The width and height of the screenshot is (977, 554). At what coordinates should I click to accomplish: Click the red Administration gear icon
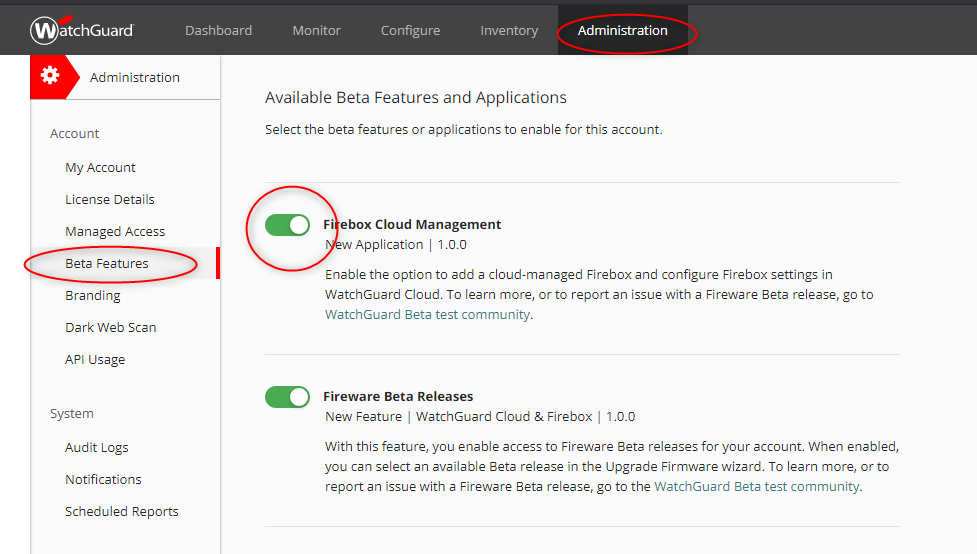[50, 76]
